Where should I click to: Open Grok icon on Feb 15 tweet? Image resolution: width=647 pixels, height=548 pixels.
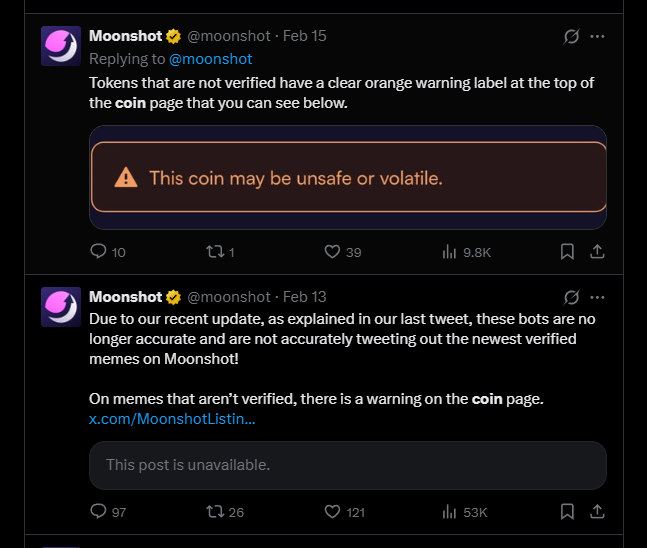(x=571, y=36)
